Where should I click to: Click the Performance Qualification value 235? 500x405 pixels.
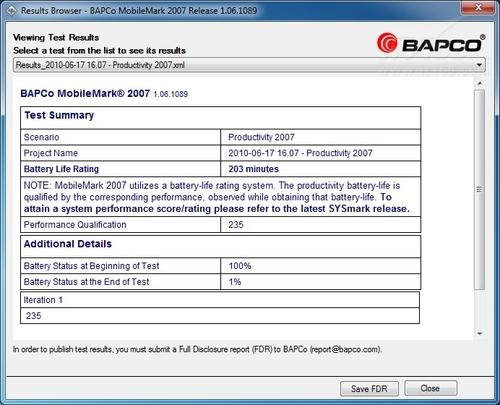click(x=236, y=225)
